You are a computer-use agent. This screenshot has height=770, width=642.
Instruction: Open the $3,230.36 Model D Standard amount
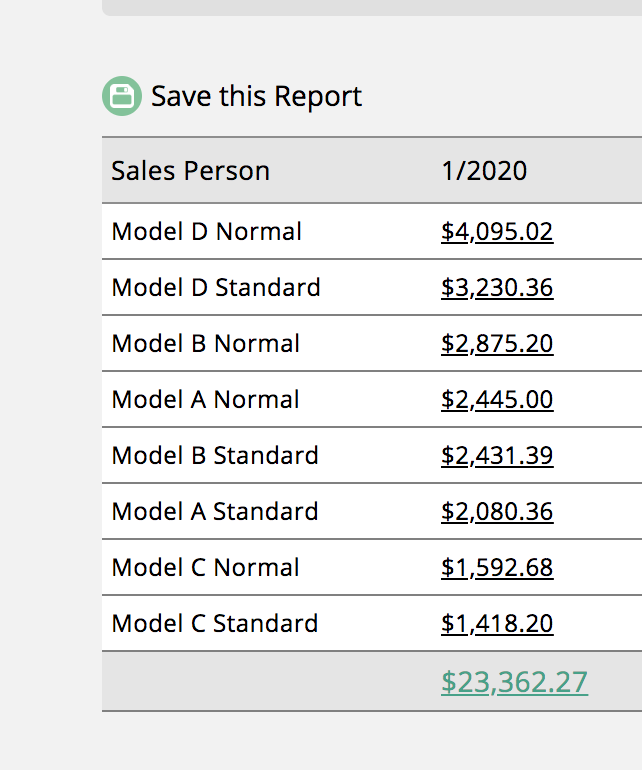(x=496, y=288)
